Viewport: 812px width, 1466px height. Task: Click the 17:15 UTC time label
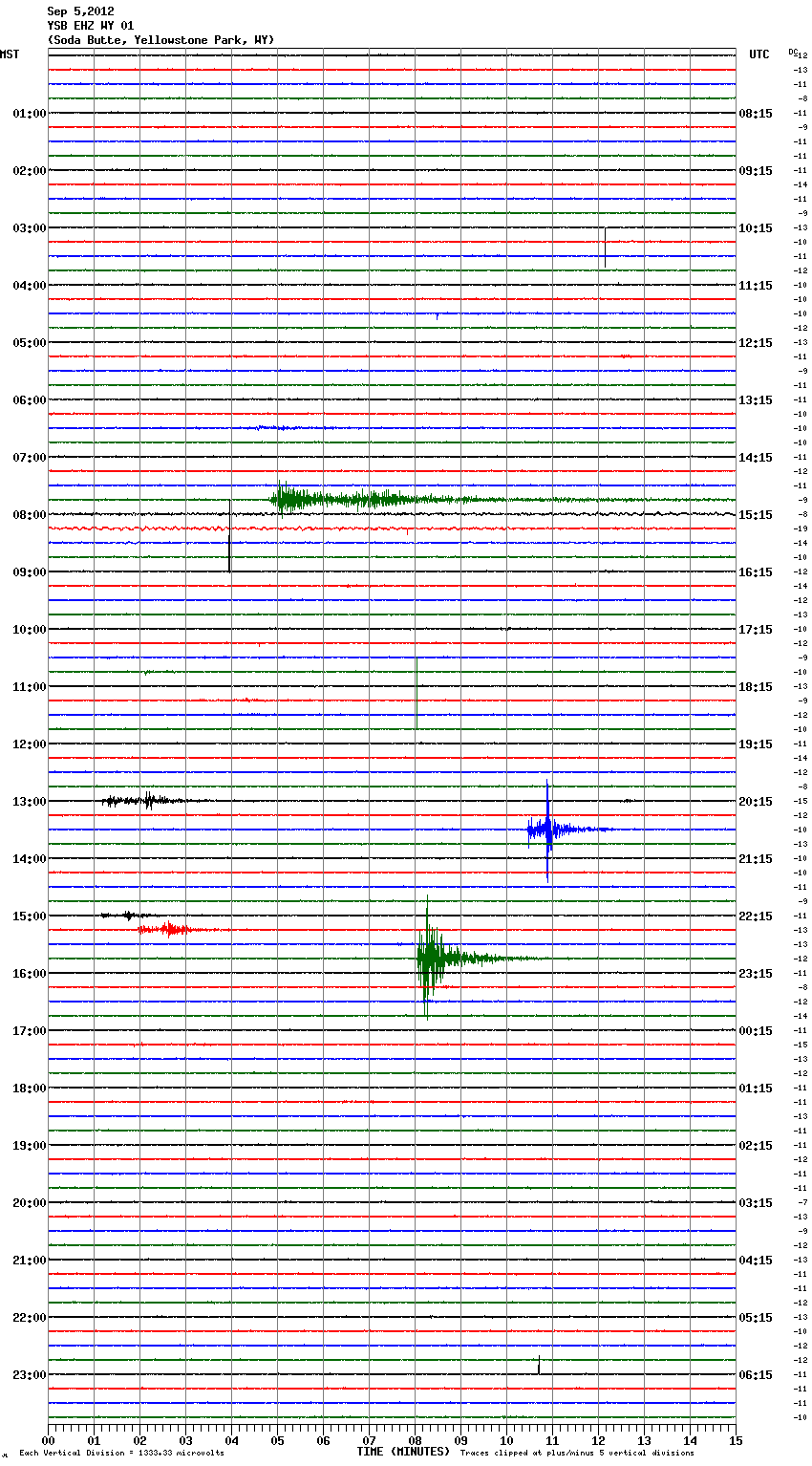[x=756, y=629]
